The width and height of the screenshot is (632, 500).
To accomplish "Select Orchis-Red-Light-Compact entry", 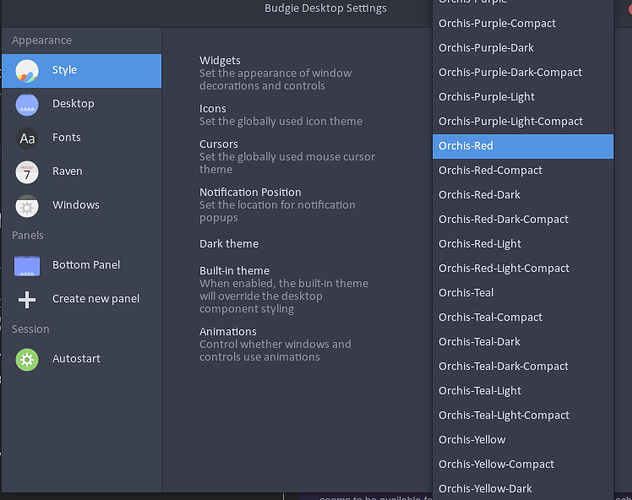I will coord(523,269).
